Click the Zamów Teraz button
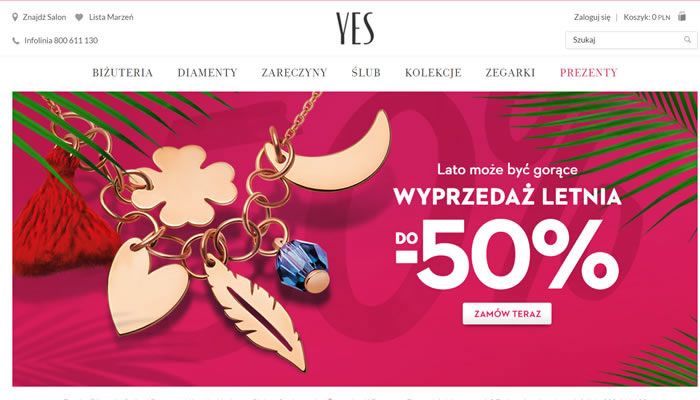700x400 pixels. click(507, 314)
